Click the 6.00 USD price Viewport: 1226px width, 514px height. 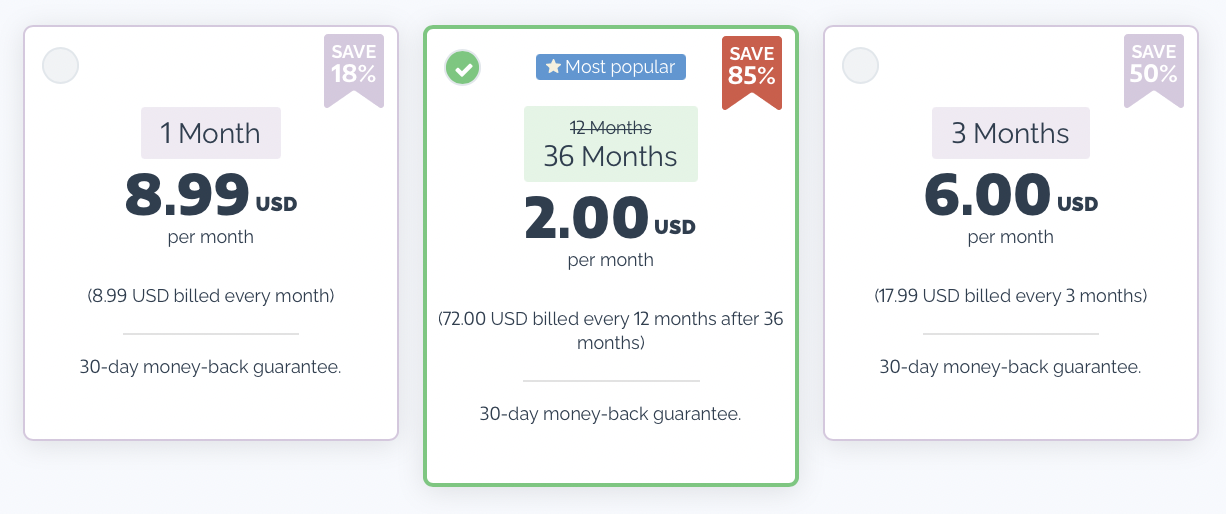(1010, 196)
